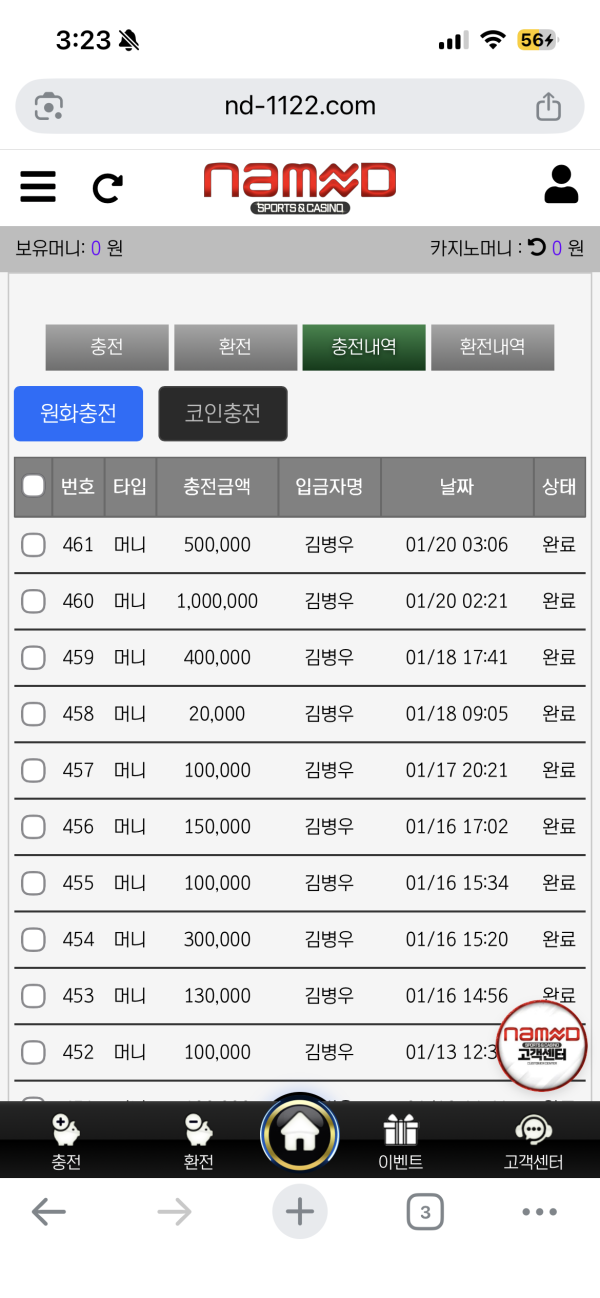Image resolution: width=600 pixels, height=1298 pixels.
Task: Toggle the select-all checkbox in table header
Action: [x=34, y=486]
